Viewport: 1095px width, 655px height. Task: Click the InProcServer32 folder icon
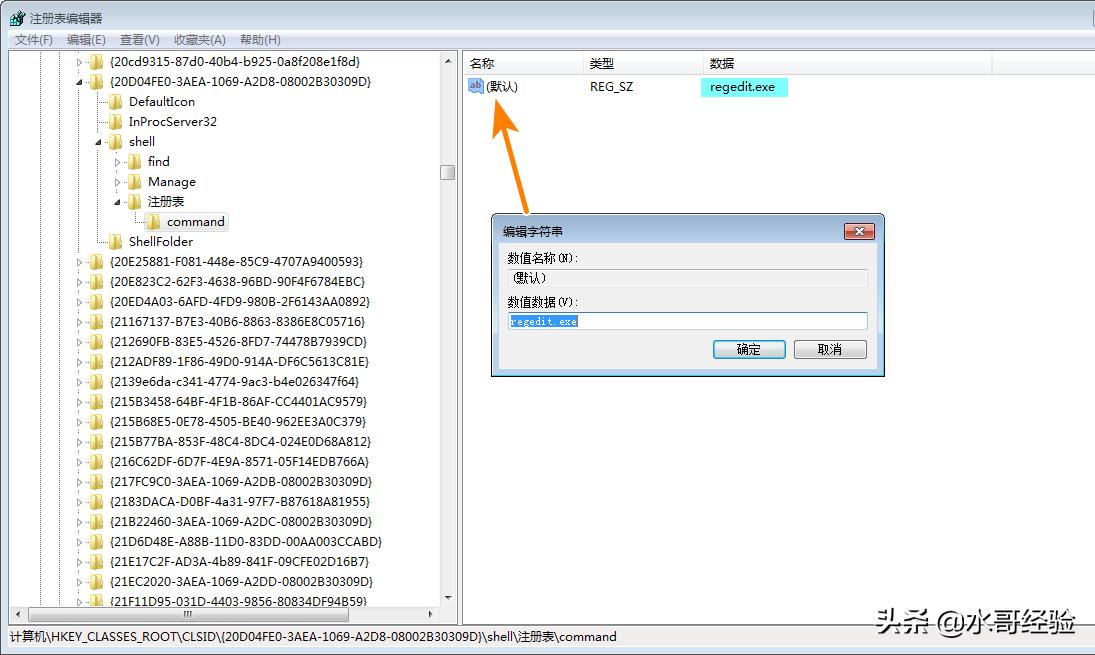click(x=116, y=122)
